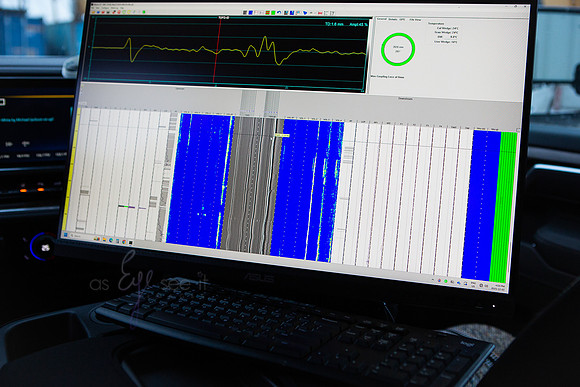This screenshot has width=580, height=387.
Task: Click the small red bar toolbar icon
Action: point(320,13)
